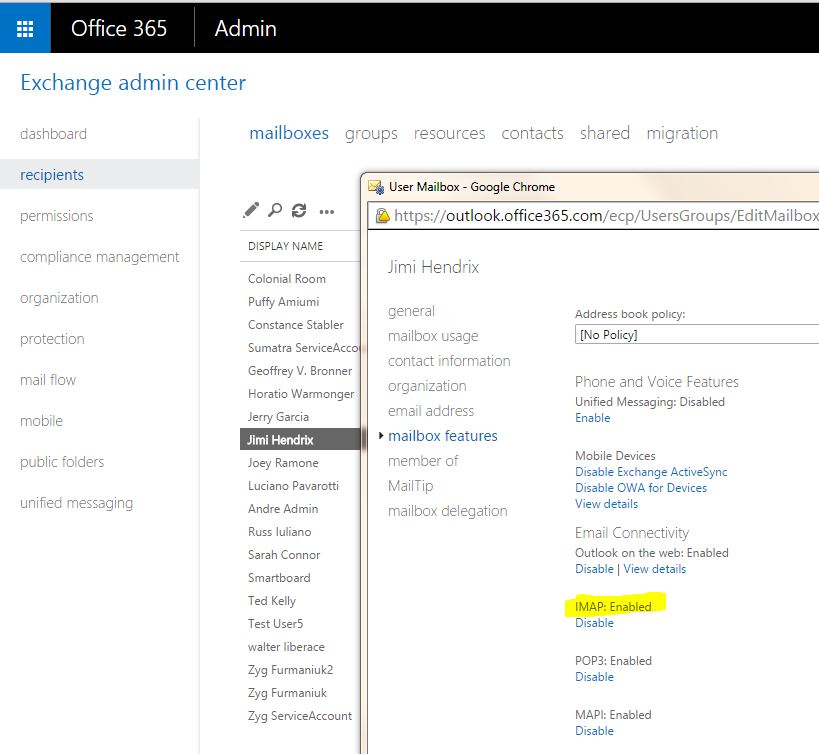The width and height of the screenshot is (819, 754).
Task: Open mailbox delegation section
Action: point(447,511)
